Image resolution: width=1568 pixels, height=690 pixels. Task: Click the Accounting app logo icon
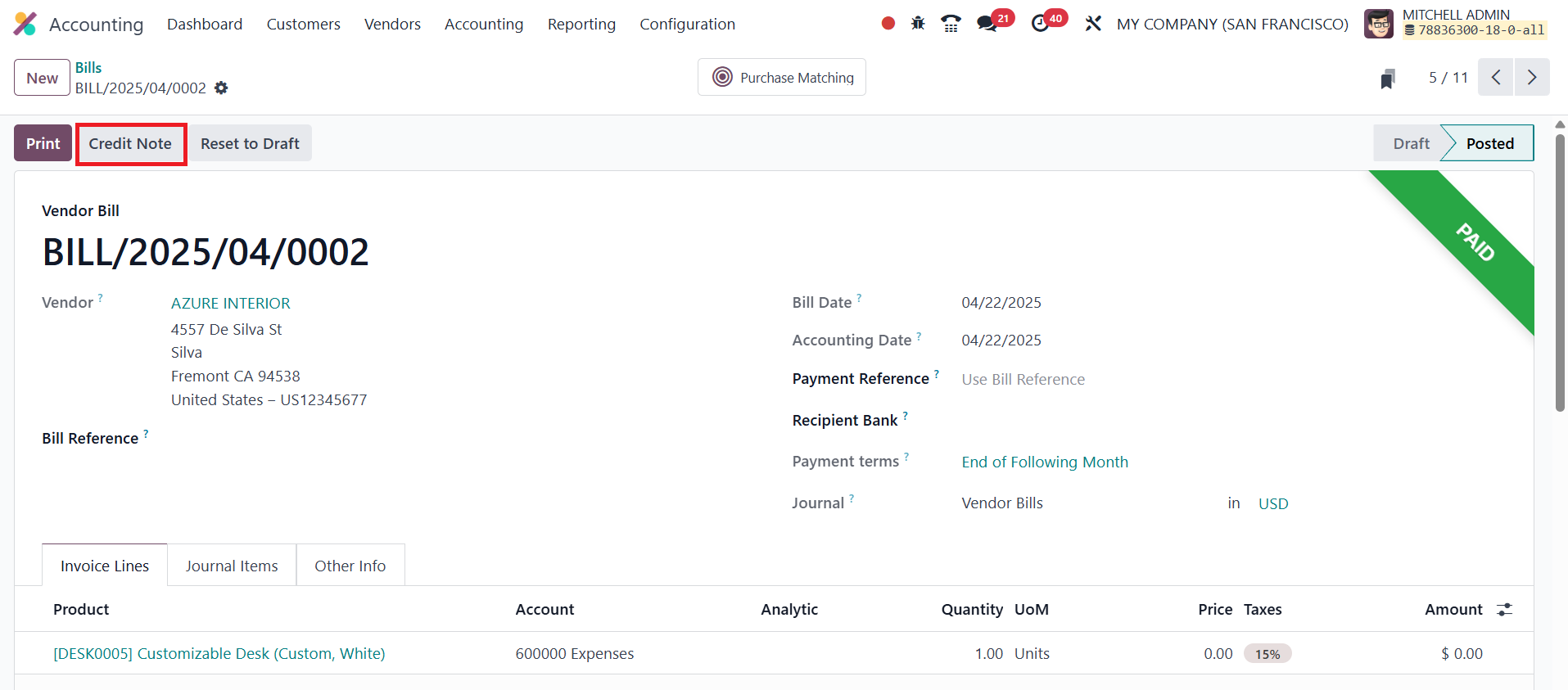click(25, 25)
